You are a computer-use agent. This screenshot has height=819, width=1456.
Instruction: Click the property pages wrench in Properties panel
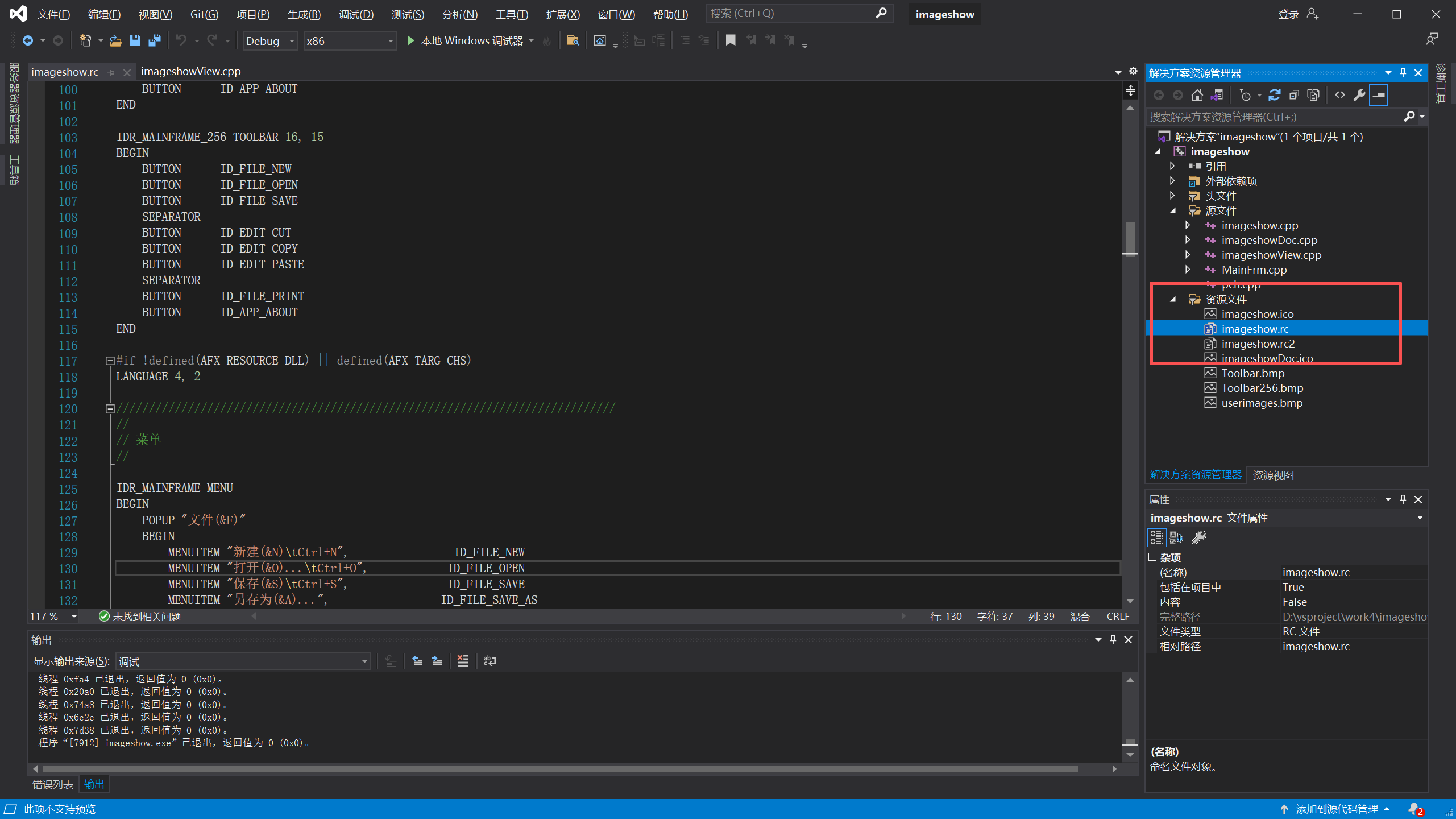(1199, 537)
